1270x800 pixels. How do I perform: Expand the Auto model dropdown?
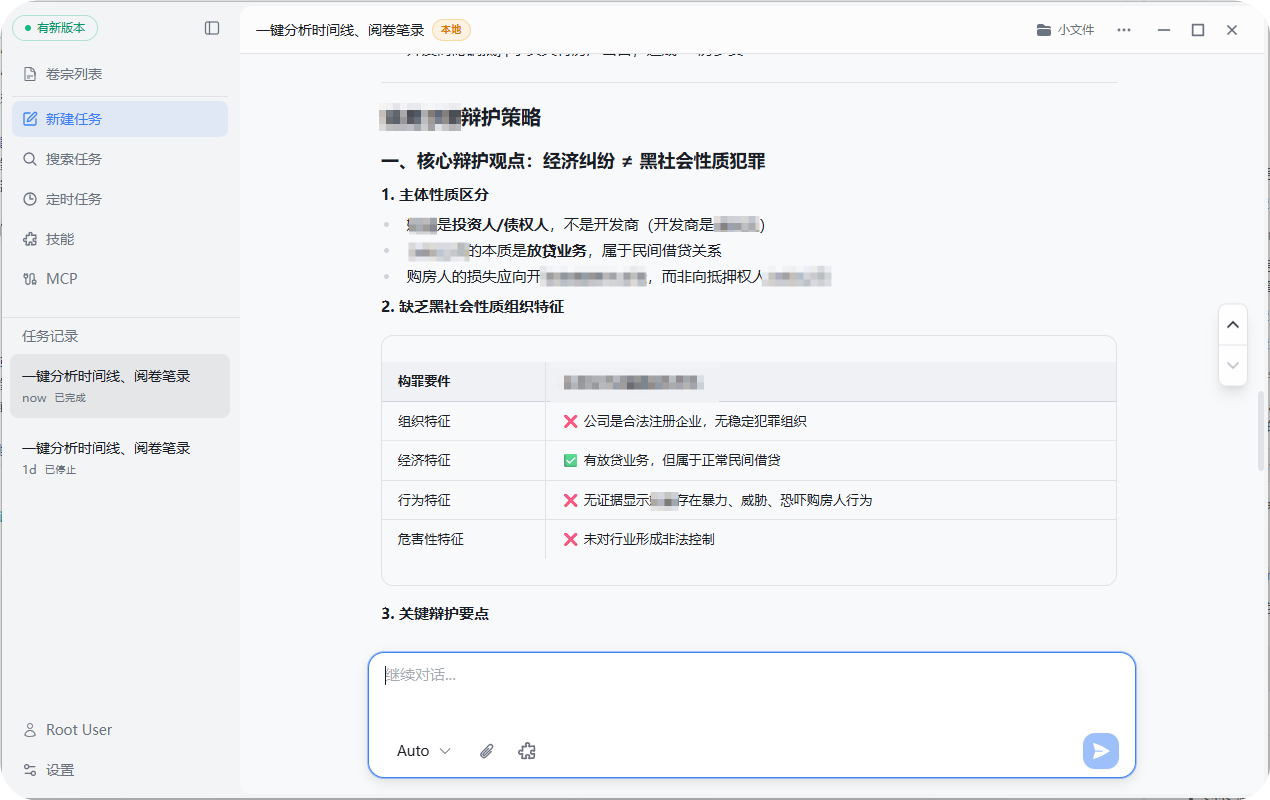coord(424,751)
